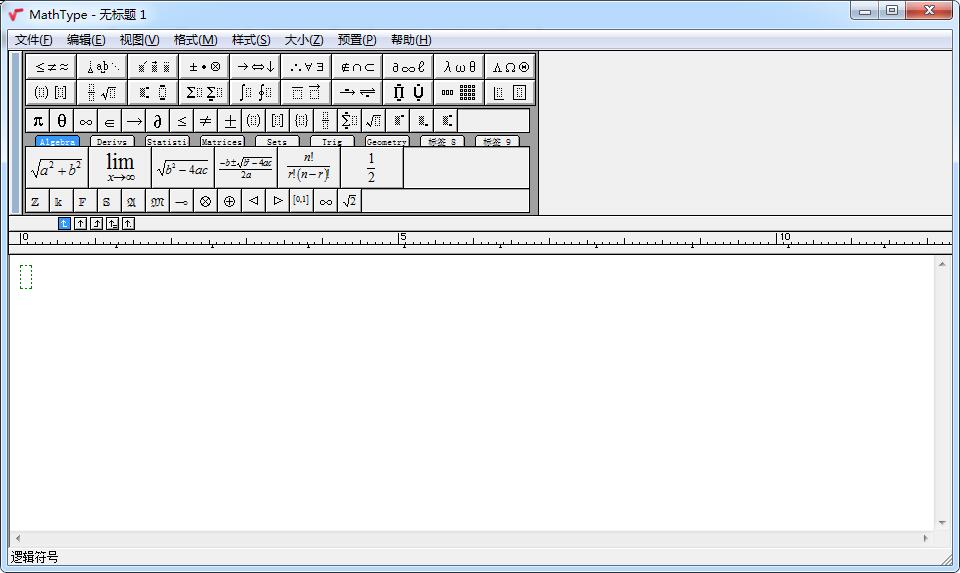Open the 文件(F) menu
Screen dimensions: 960x573
click(34, 40)
